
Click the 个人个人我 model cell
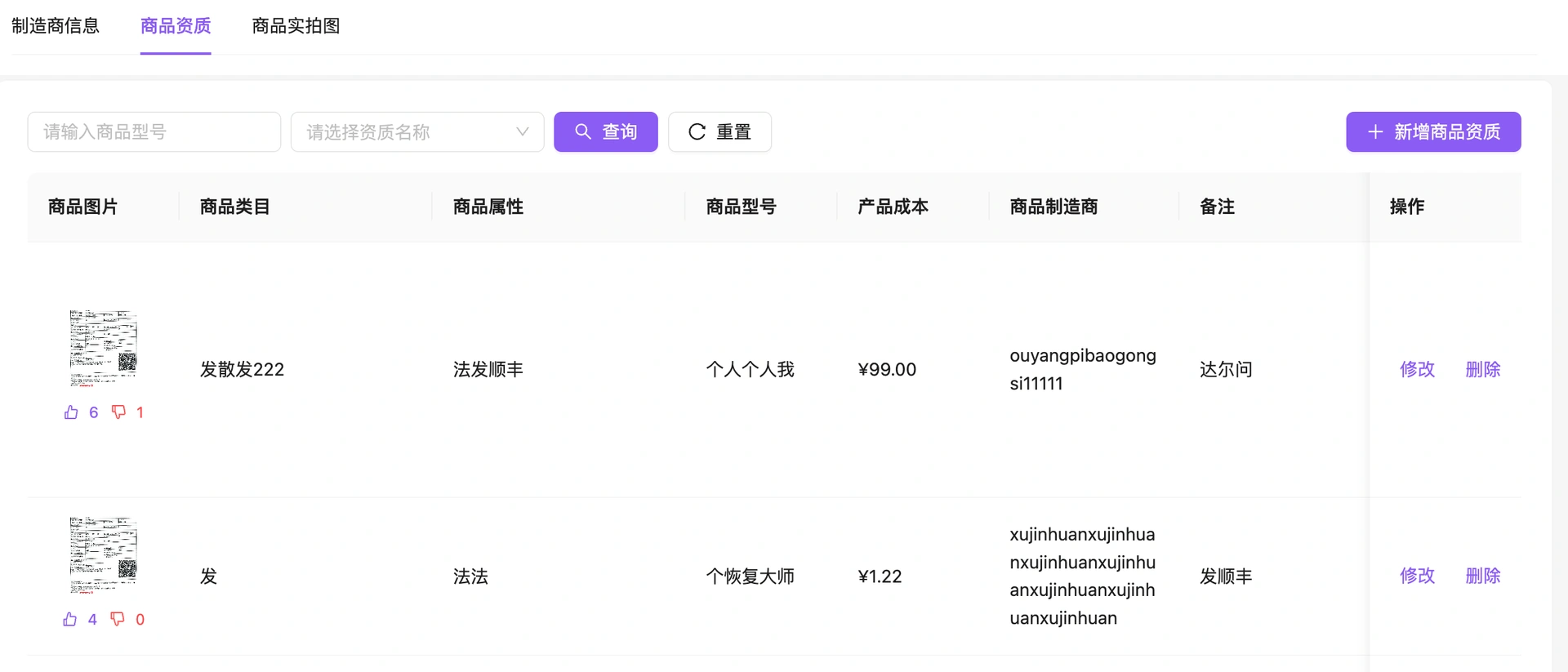(x=751, y=370)
